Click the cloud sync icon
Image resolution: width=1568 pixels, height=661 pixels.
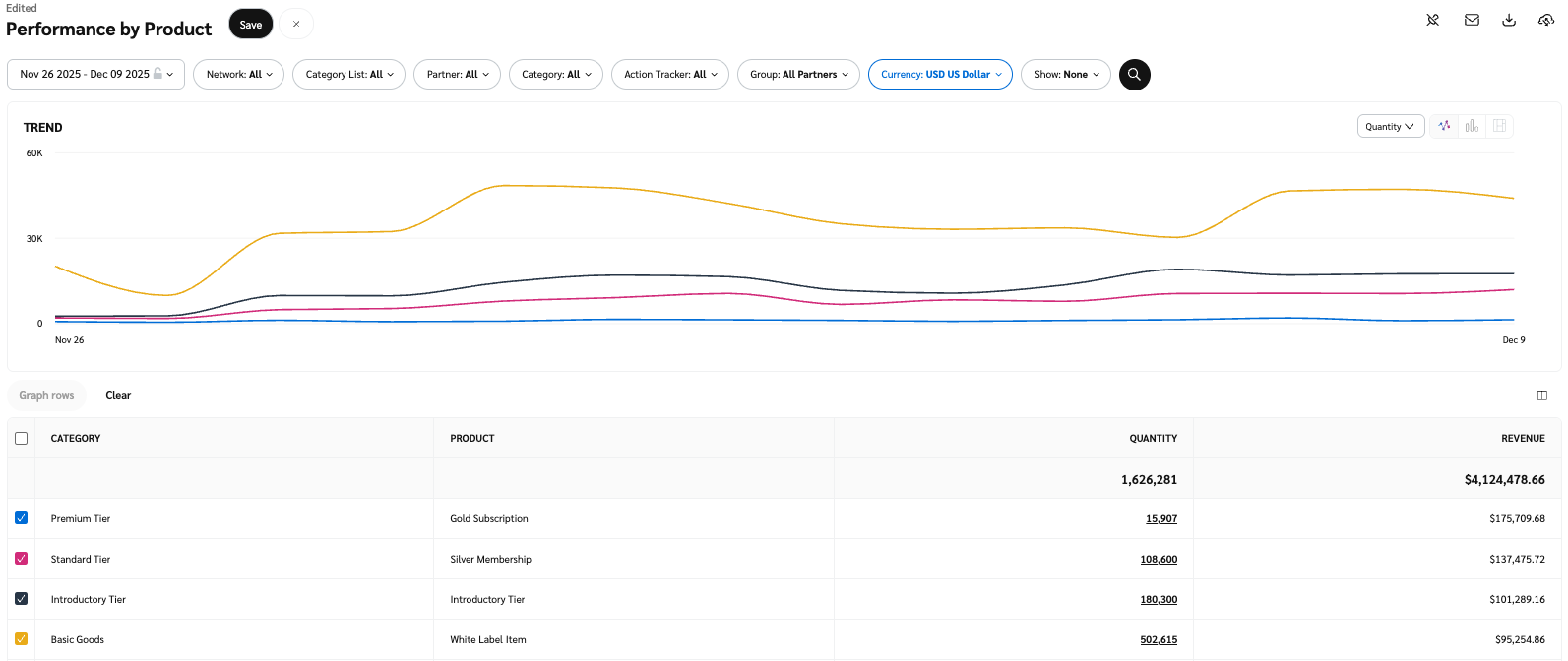[1545, 20]
